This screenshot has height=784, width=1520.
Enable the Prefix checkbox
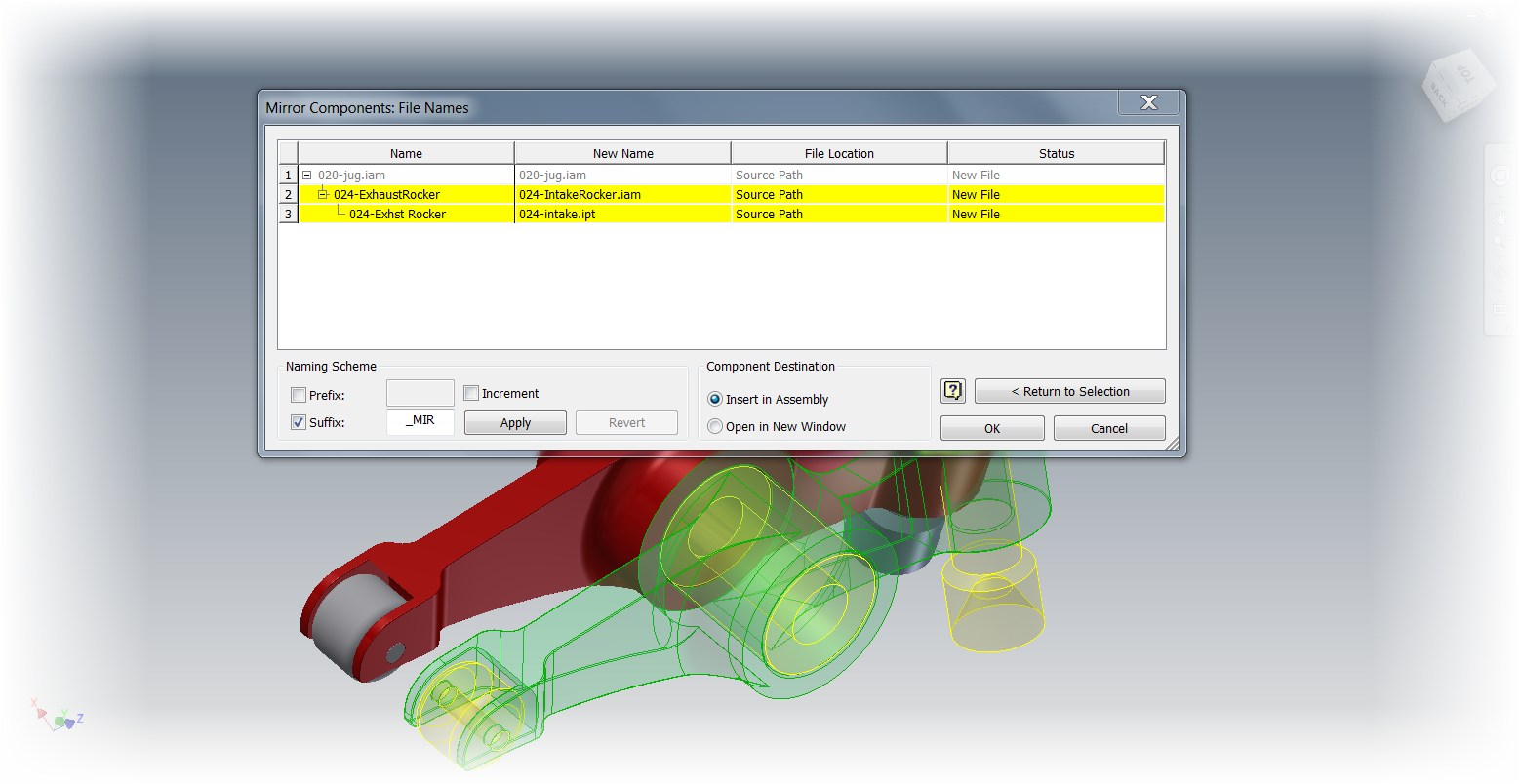point(299,395)
